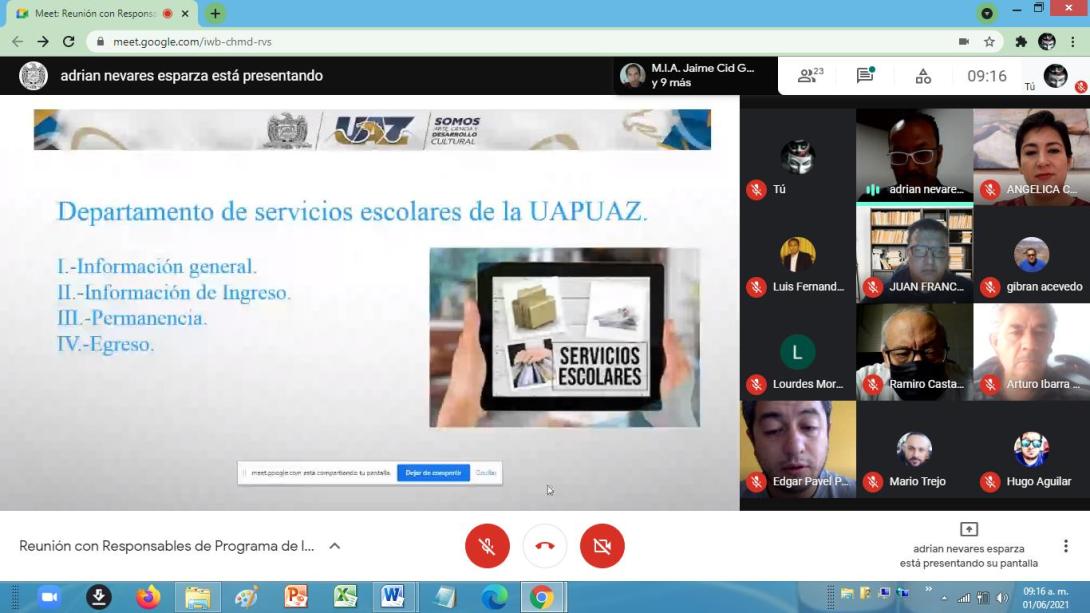This screenshot has height=613, width=1090.
Task: Click the present screen icon
Action: tap(968, 530)
